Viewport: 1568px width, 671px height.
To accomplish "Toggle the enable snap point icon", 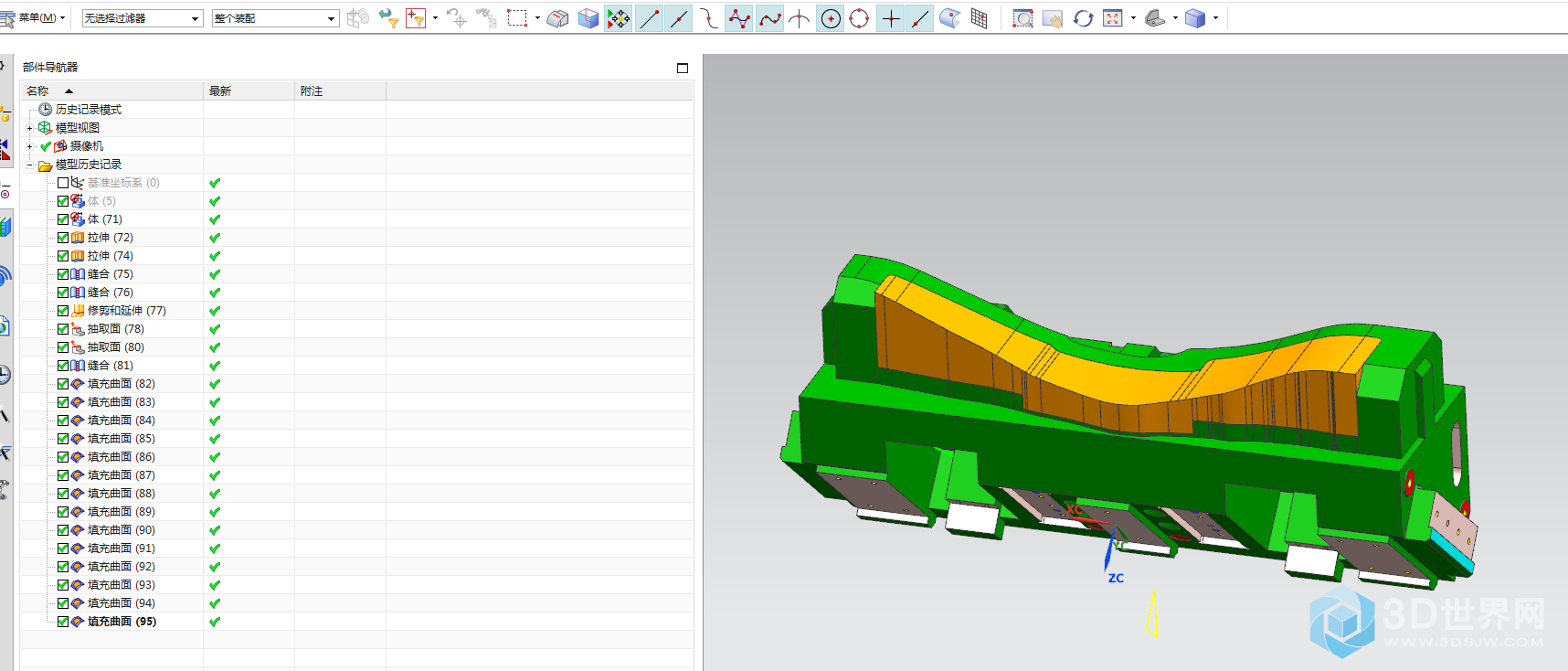I will click(x=619, y=18).
